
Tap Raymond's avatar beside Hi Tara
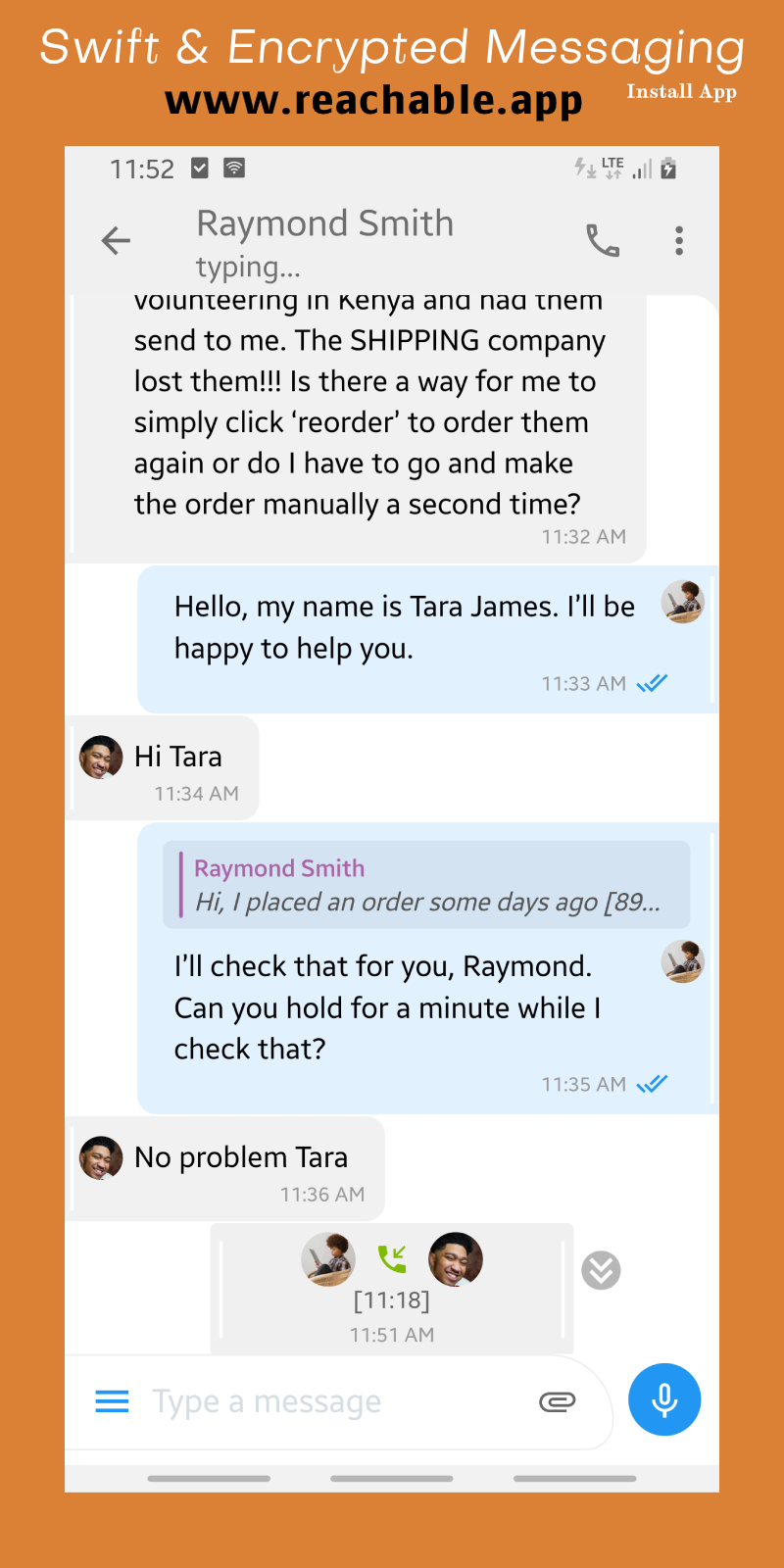coord(101,757)
